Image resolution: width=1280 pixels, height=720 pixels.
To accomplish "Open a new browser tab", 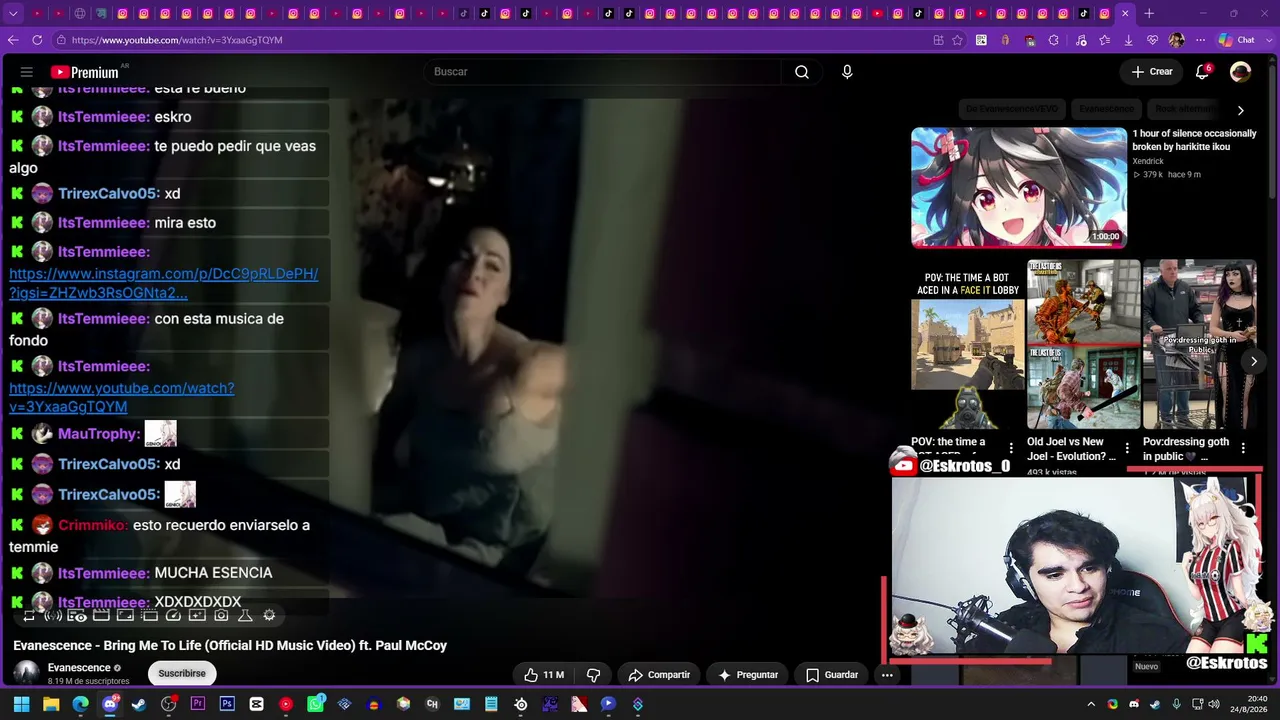I will pyautogui.click(x=1149, y=14).
